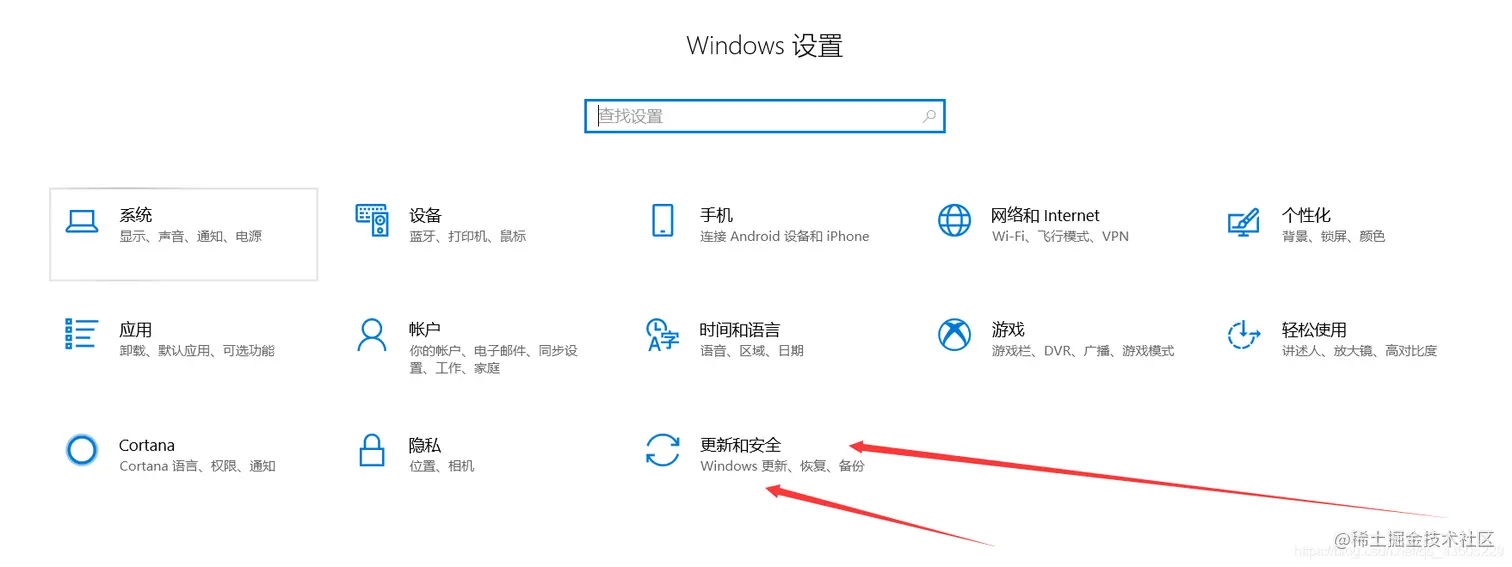Open the 应用 list icon
The height and width of the screenshot is (567, 1512).
82,335
